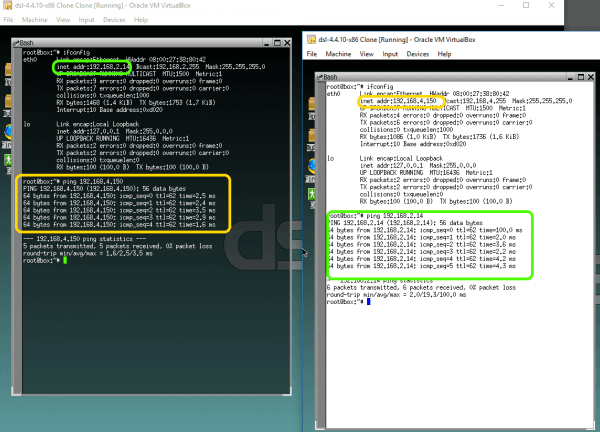Open Devices menu in front dsl Clone window
This screenshot has height=432, width=600.
418,54
